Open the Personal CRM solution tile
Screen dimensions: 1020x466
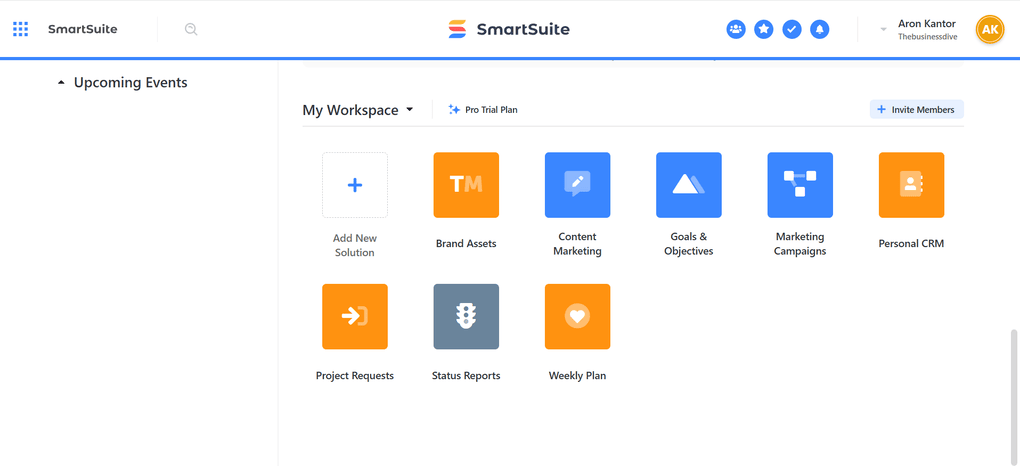pos(911,185)
